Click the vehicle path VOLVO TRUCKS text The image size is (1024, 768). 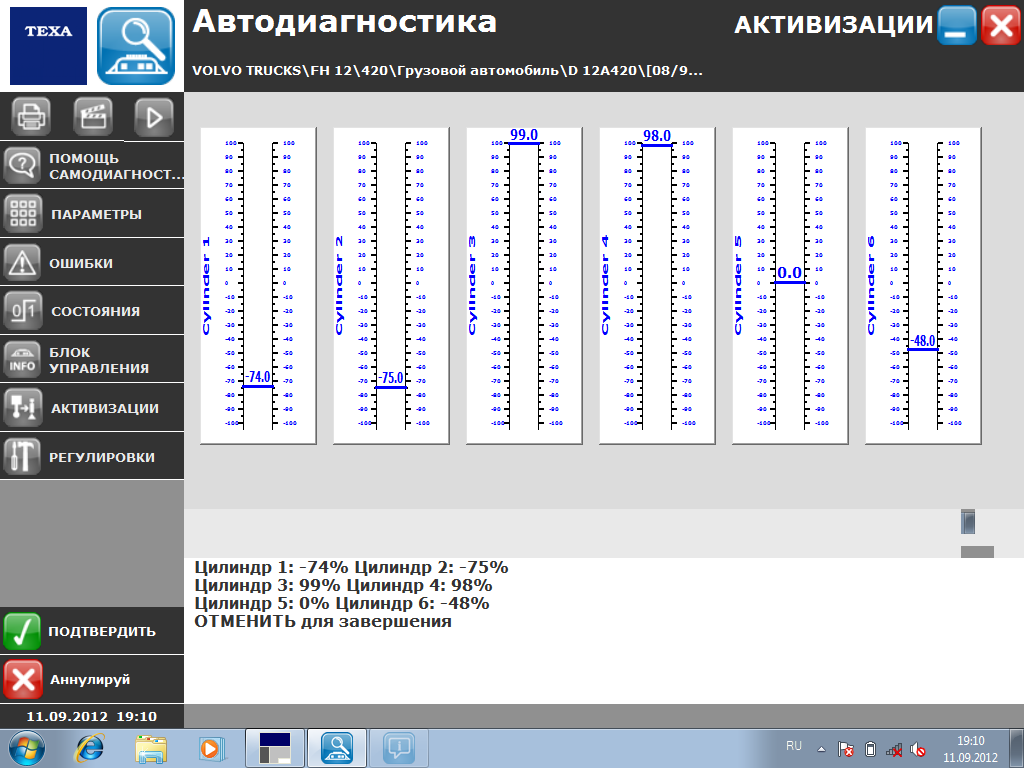click(447, 71)
